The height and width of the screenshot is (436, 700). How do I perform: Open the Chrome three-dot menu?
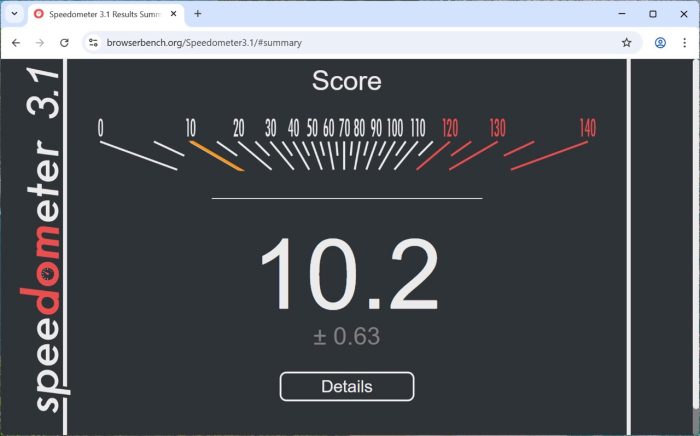click(x=684, y=43)
